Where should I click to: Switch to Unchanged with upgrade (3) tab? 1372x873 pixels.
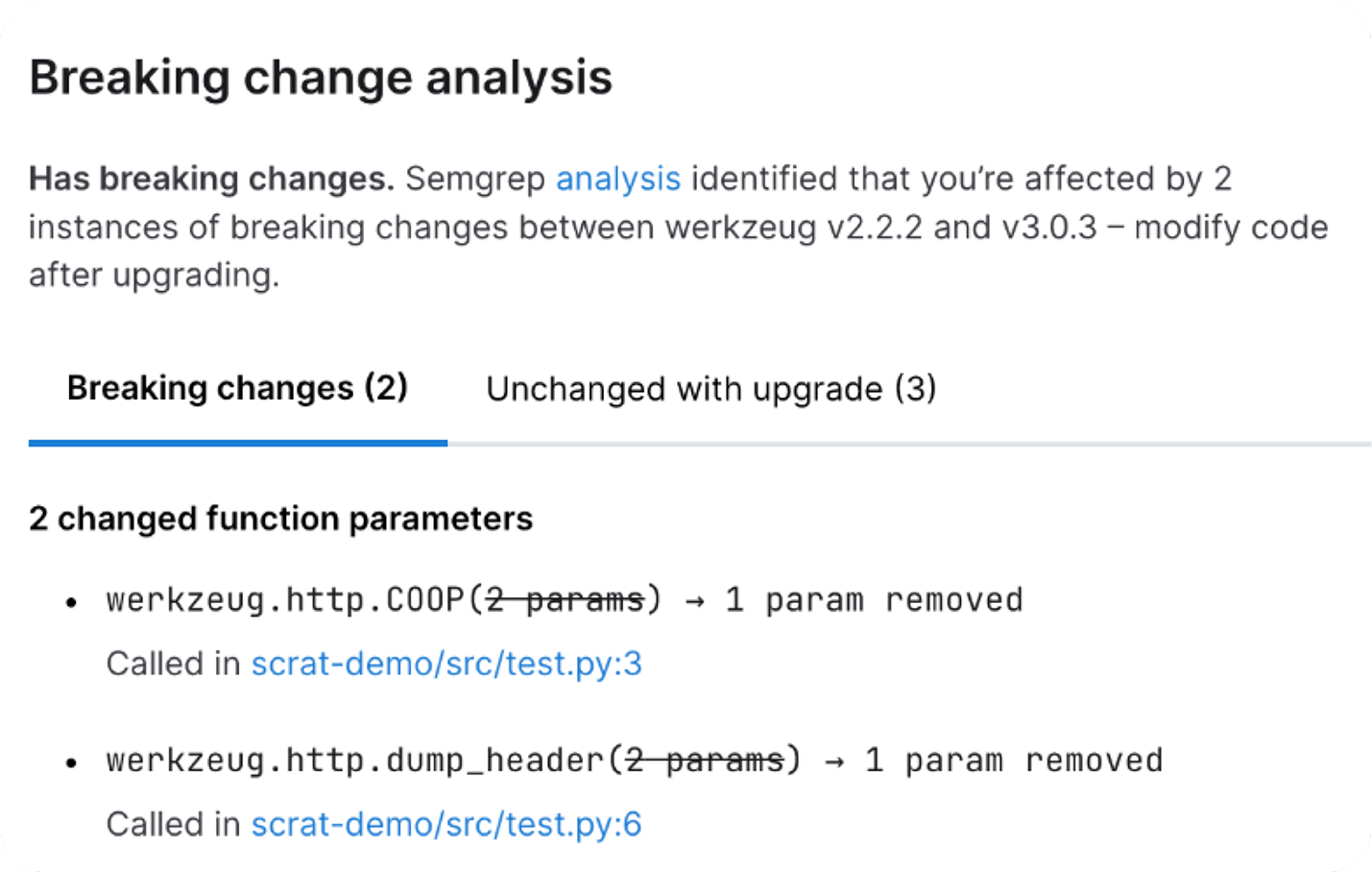click(x=710, y=389)
